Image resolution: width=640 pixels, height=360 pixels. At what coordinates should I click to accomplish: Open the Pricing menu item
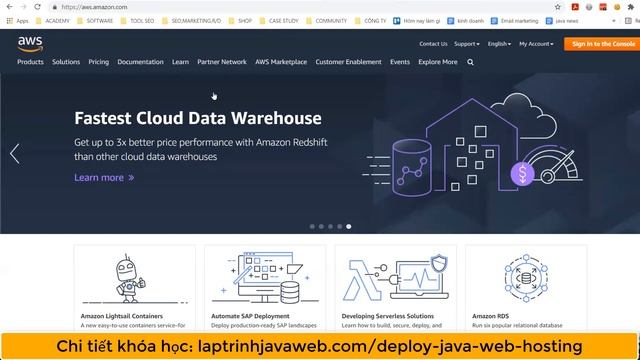[98, 62]
